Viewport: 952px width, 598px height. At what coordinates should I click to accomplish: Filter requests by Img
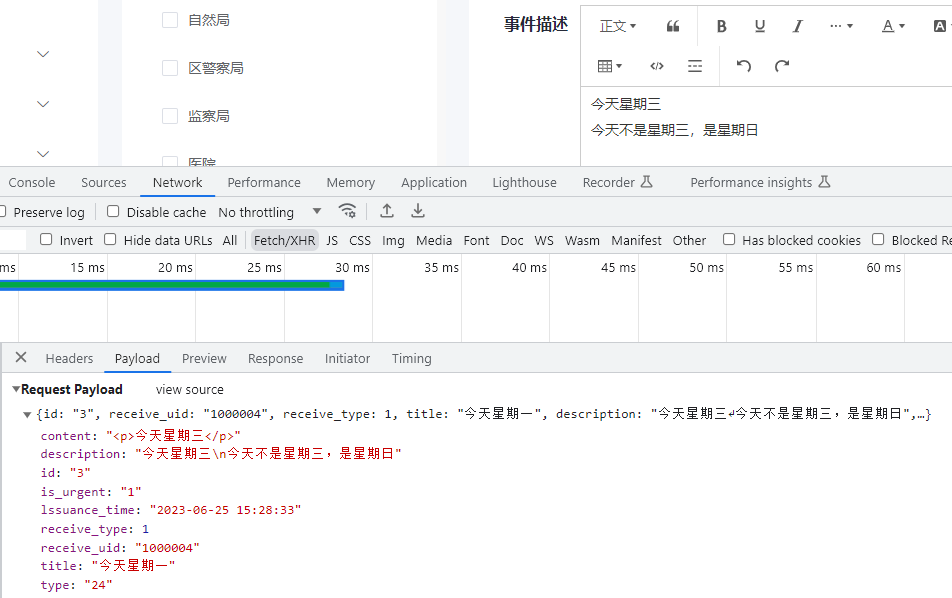tap(393, 240)
